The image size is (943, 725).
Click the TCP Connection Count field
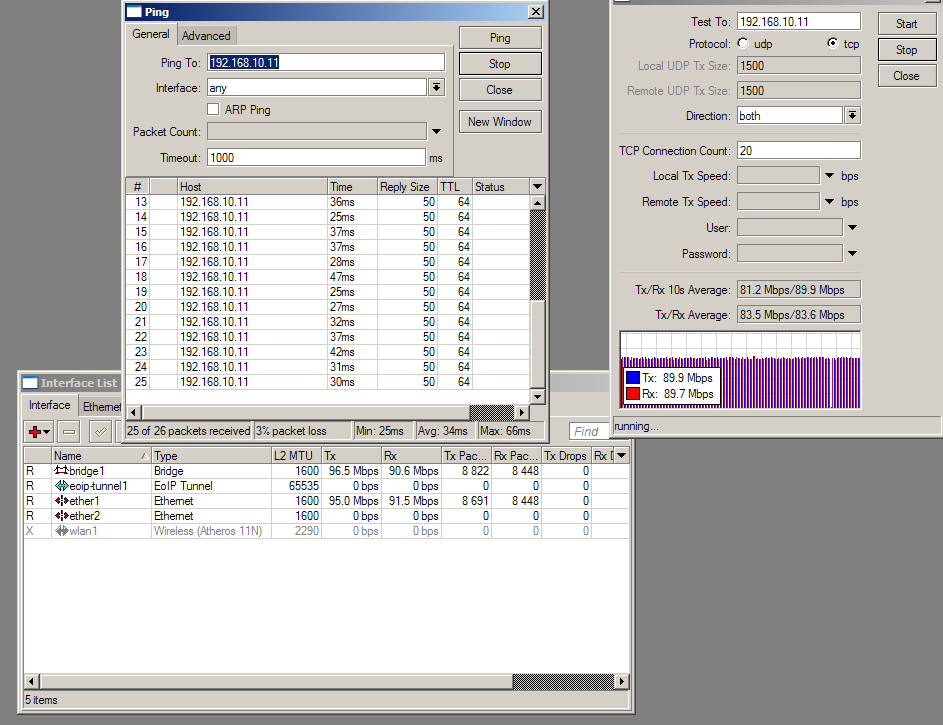[x=798, y=151]
